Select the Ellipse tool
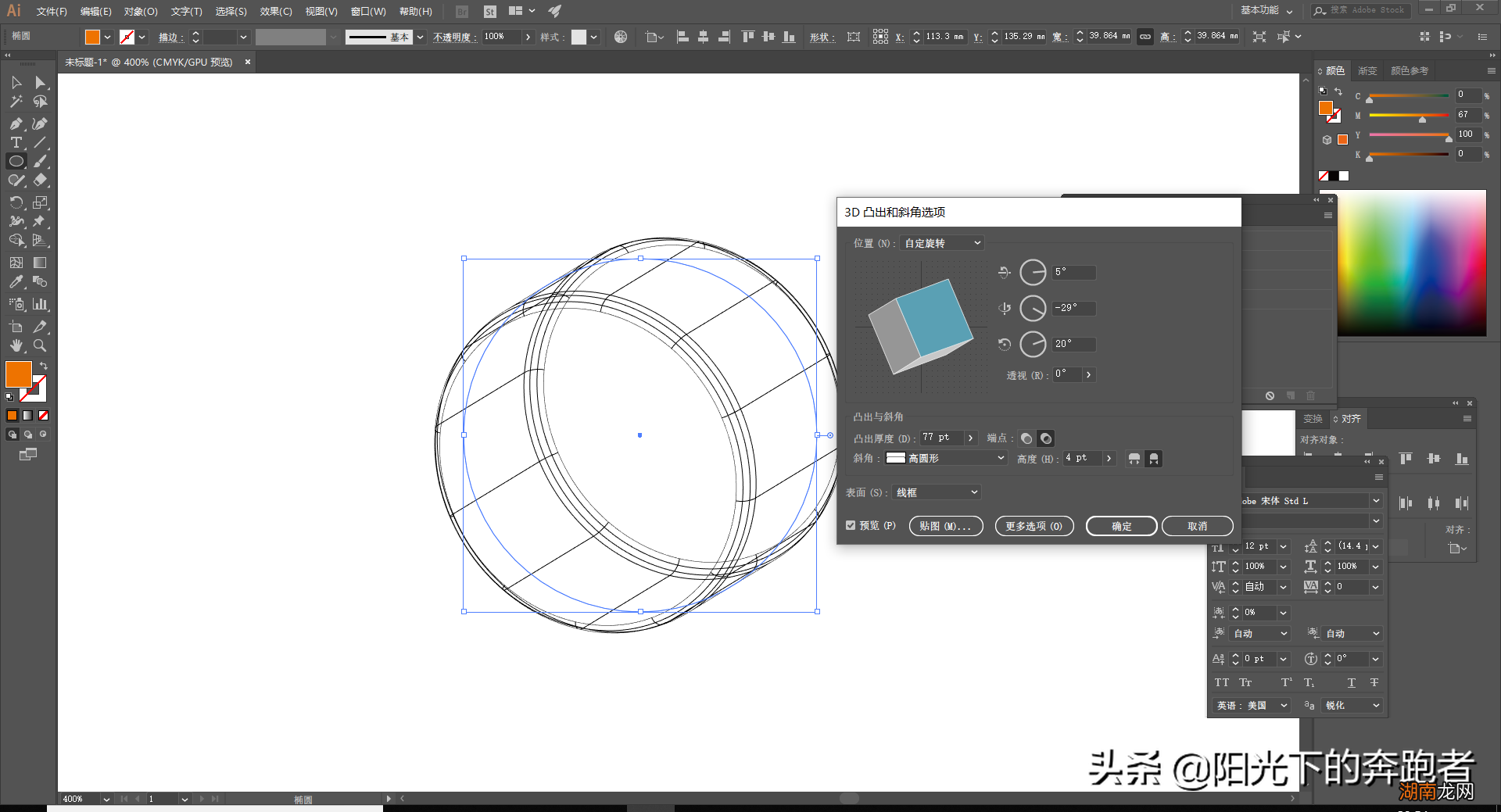 pyautogui.click(x=16, y=161)
